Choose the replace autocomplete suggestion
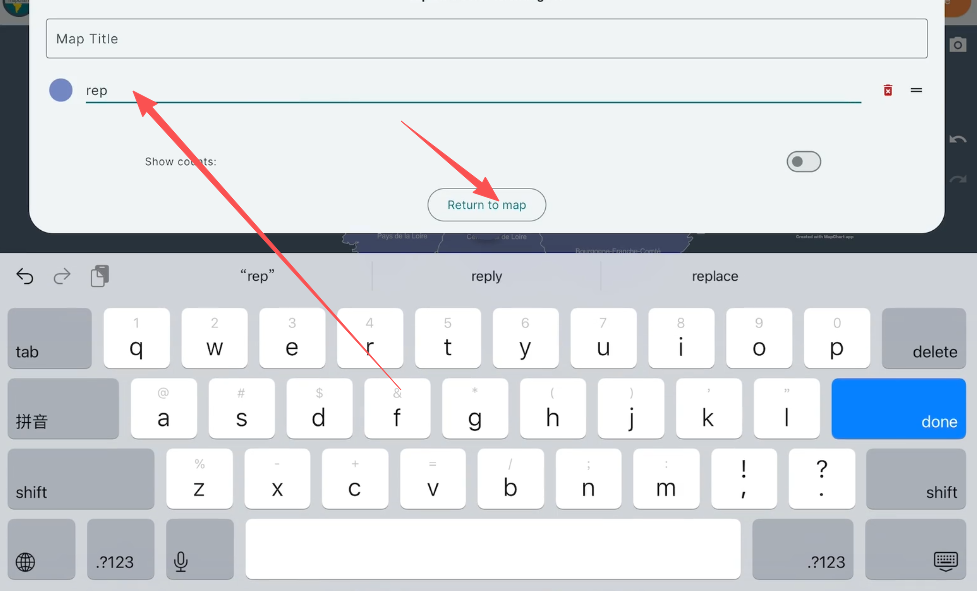The width and height of the screenshot is (977, 591). (x=715, y=276)
